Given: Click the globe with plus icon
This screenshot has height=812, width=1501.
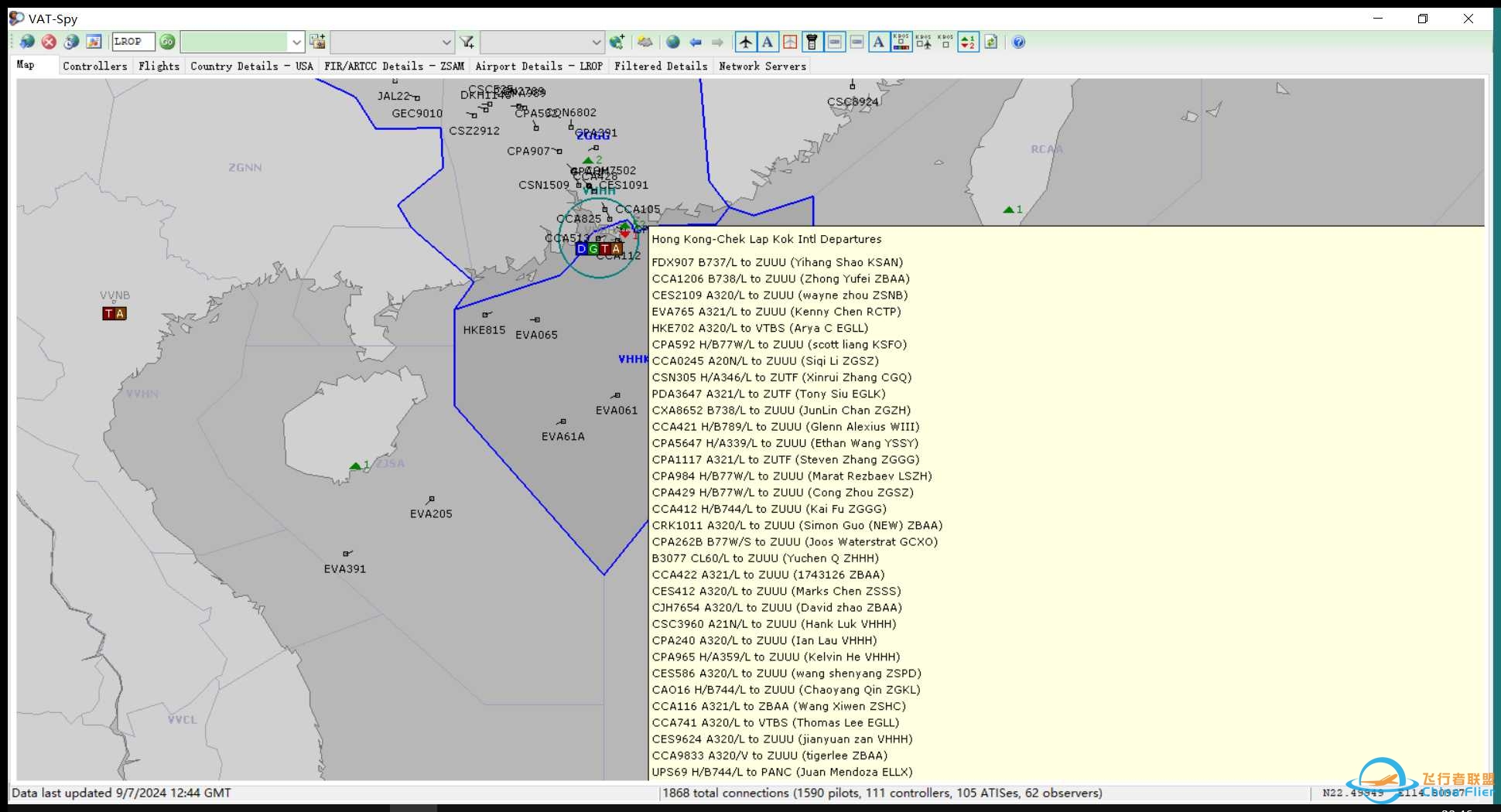Looking at the screenshot, I should click(x=617, y=42).
